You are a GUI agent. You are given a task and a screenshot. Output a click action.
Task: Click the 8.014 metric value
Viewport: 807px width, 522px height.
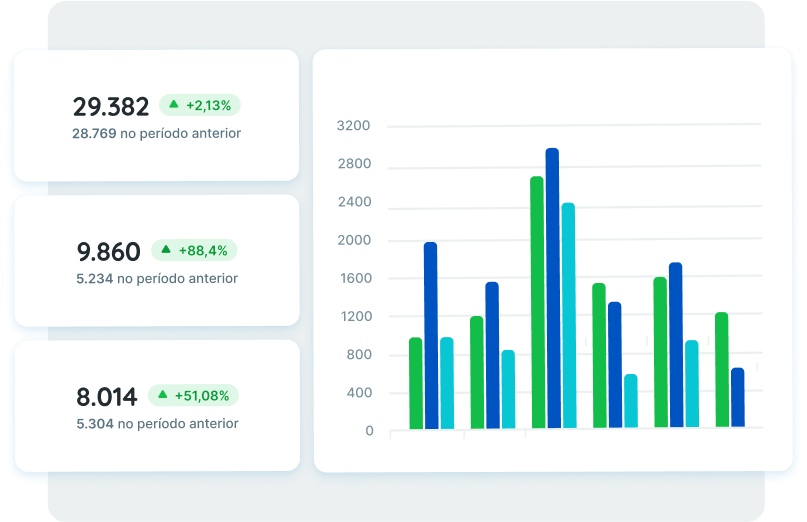coord(107,397)
